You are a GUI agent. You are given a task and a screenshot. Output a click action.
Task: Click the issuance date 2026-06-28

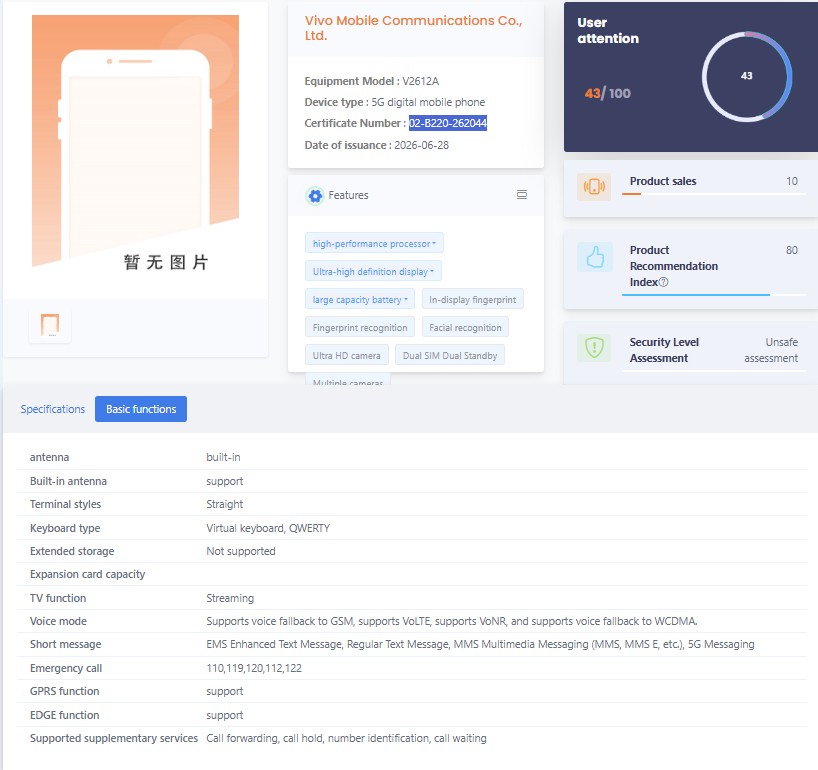[x=422, y=145]
